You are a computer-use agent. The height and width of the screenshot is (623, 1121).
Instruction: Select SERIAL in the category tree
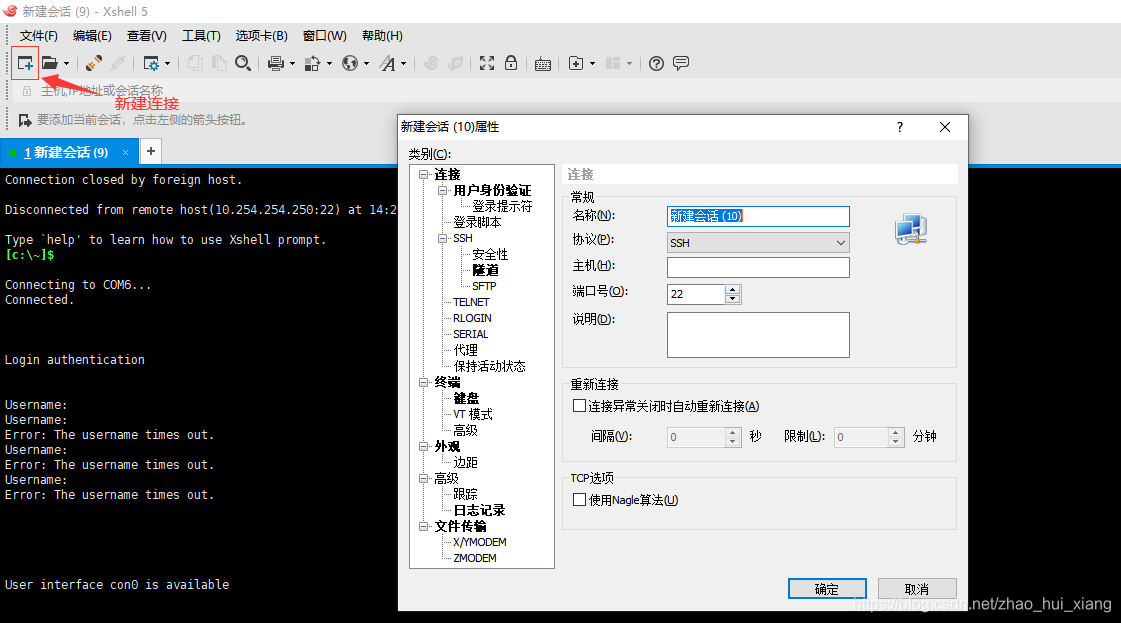point(470,334)
